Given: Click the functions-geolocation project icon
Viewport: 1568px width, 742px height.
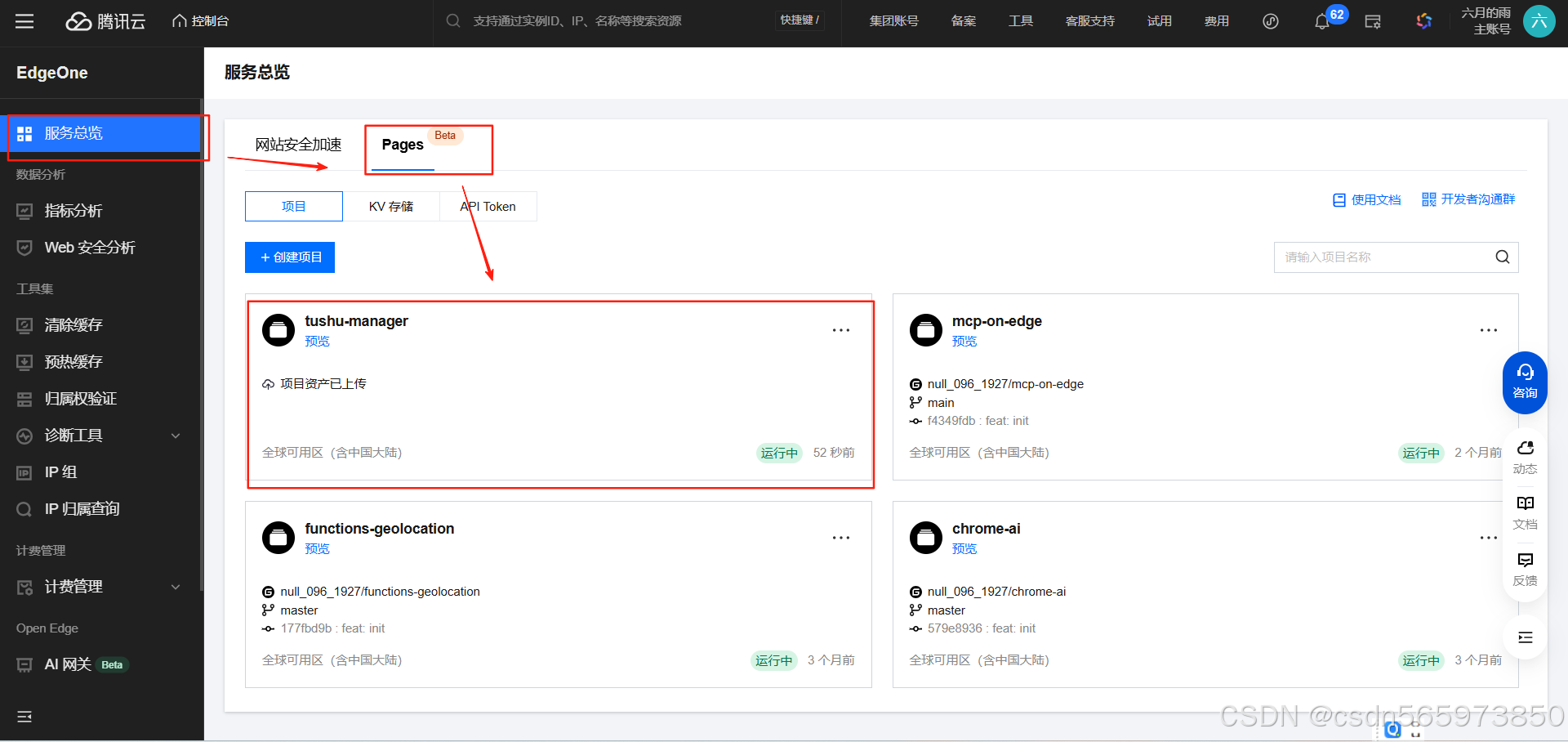Looking at the screenshot, I should pos(278,538).
